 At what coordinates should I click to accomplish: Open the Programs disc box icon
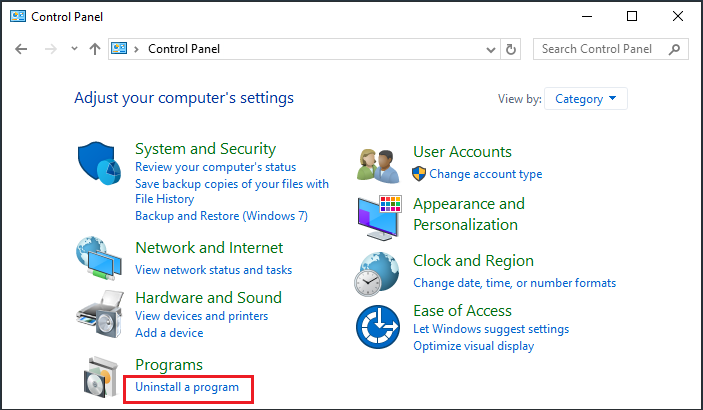click(x=101, y=377)
